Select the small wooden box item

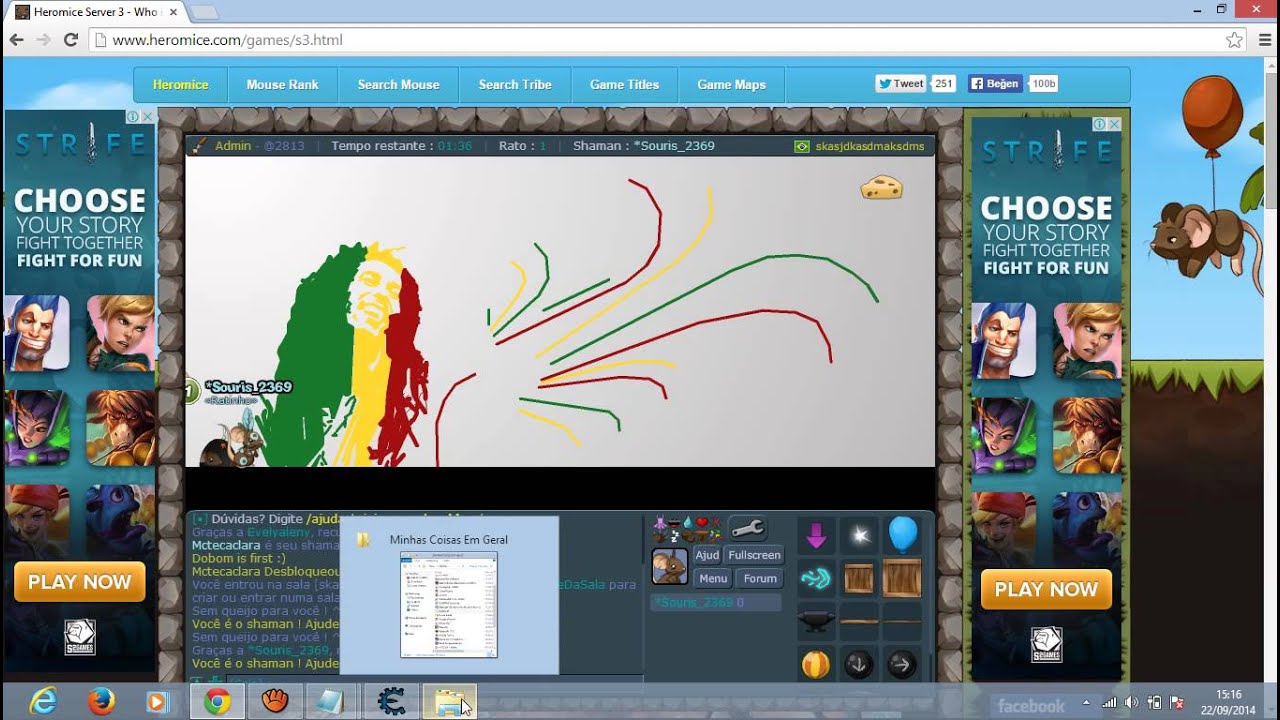pyautogui.click(x=859, y=578)
